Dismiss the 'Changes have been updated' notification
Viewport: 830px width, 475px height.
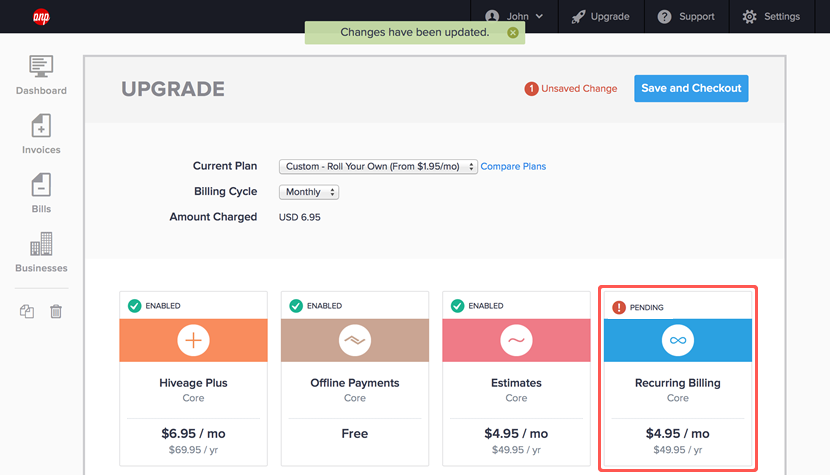tap(512, 32)
